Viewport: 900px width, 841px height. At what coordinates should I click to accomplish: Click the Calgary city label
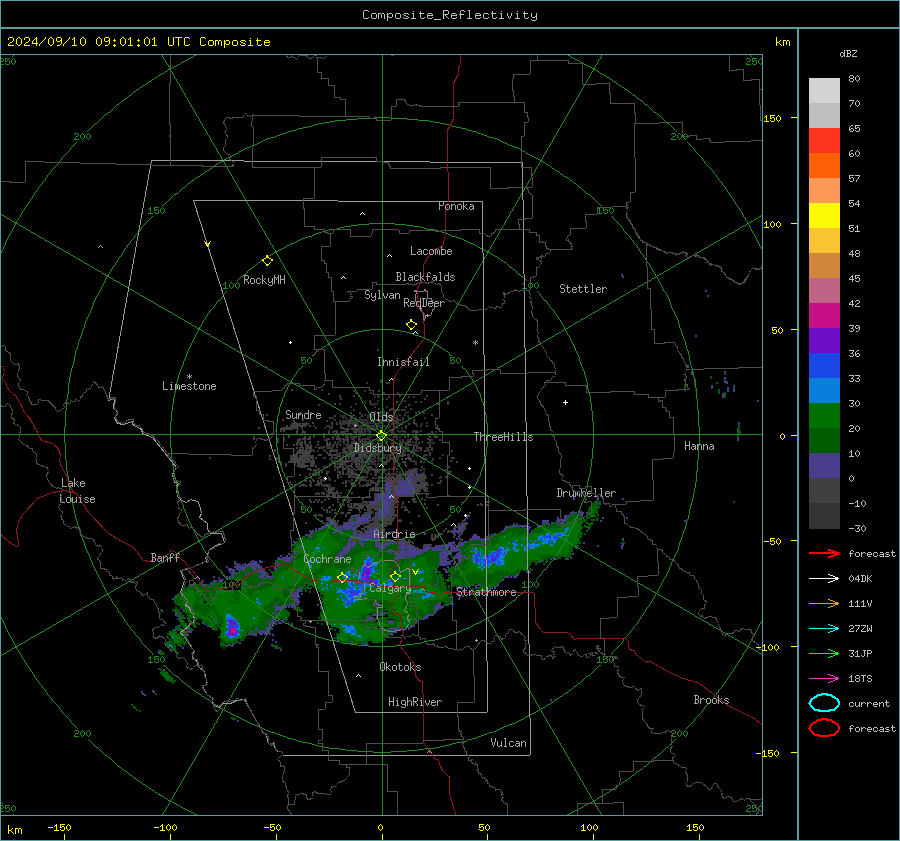(x=390, y=588)
